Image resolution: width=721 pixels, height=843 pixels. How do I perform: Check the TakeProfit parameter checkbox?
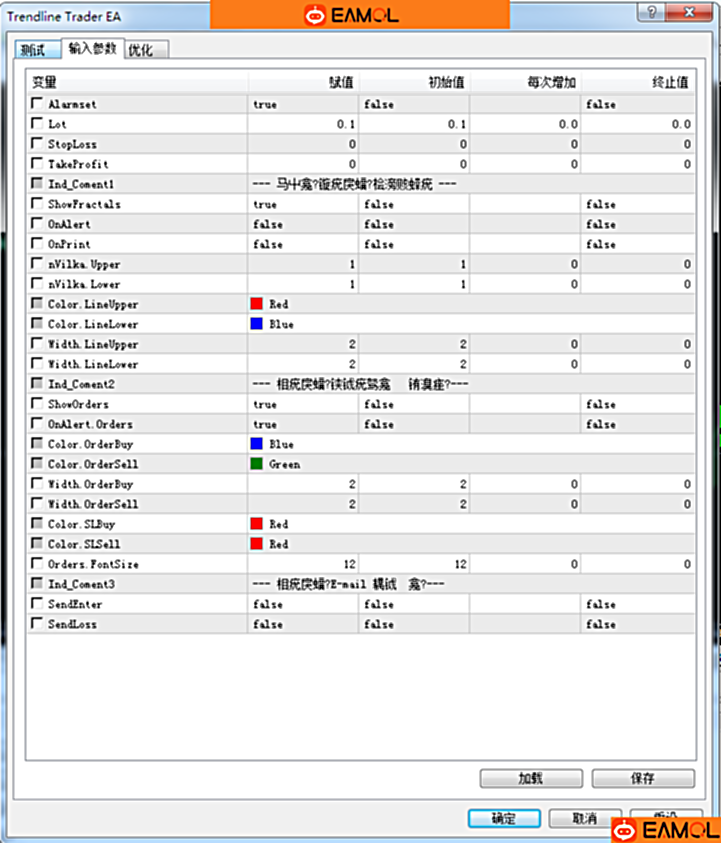click(37, 164)
